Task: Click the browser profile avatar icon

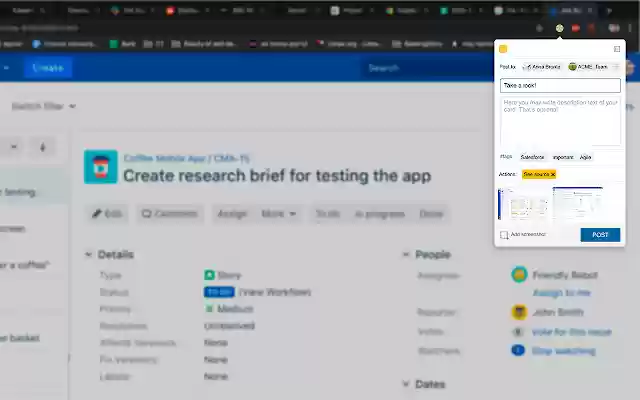Action: pos(614,28)
